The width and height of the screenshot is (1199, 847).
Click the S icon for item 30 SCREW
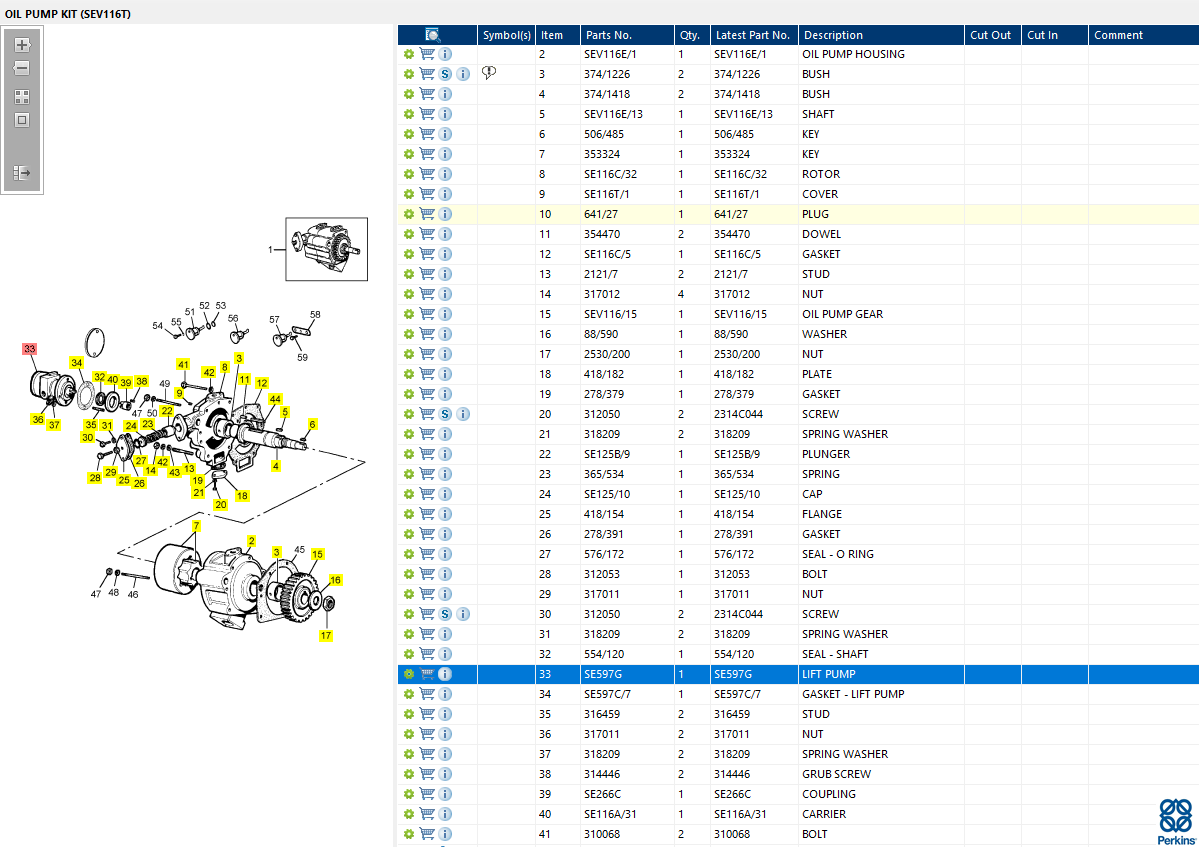pyautogui.click(x=445, y=615)
